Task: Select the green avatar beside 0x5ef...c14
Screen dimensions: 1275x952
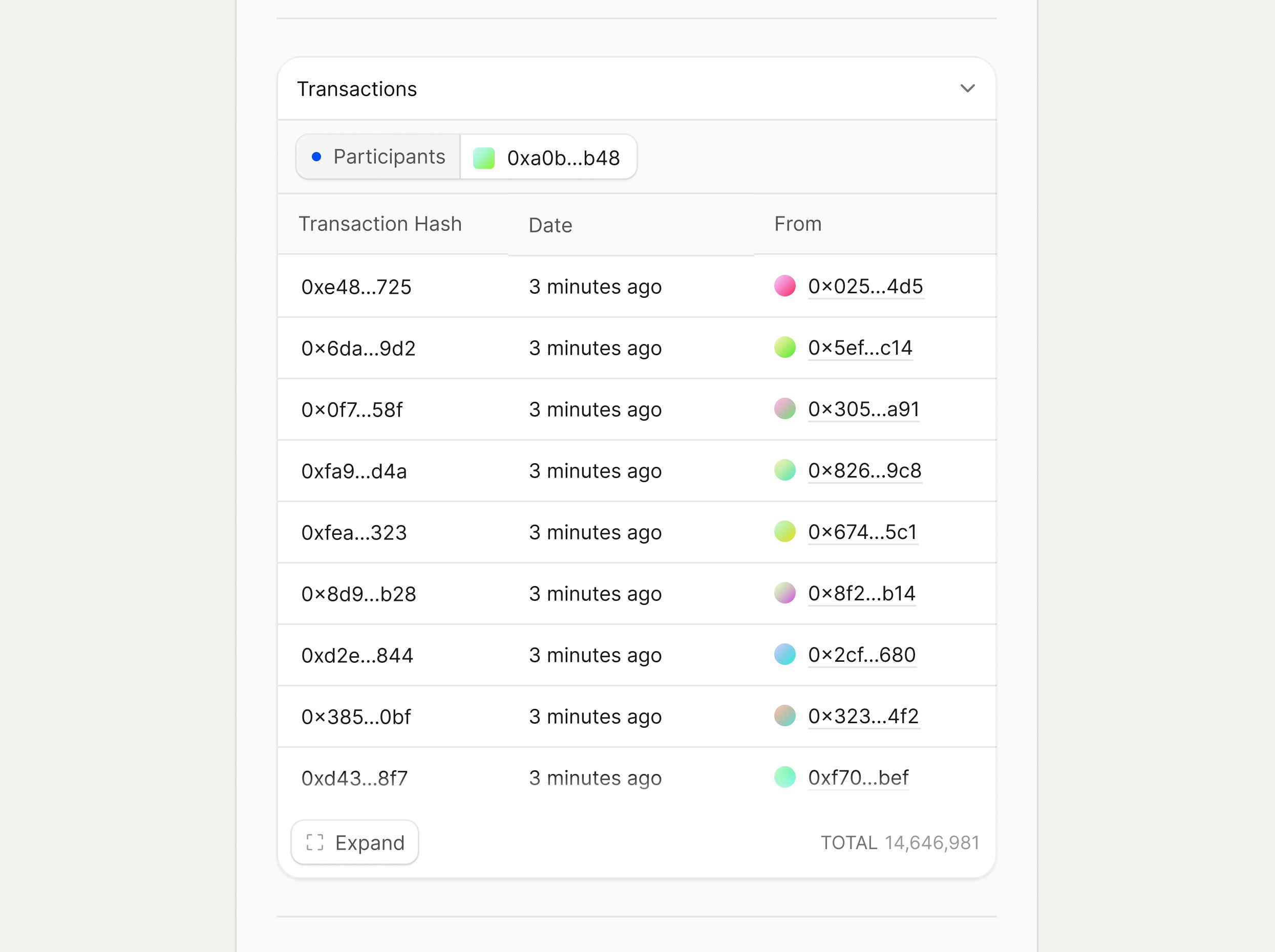Action: pos(785,348)
